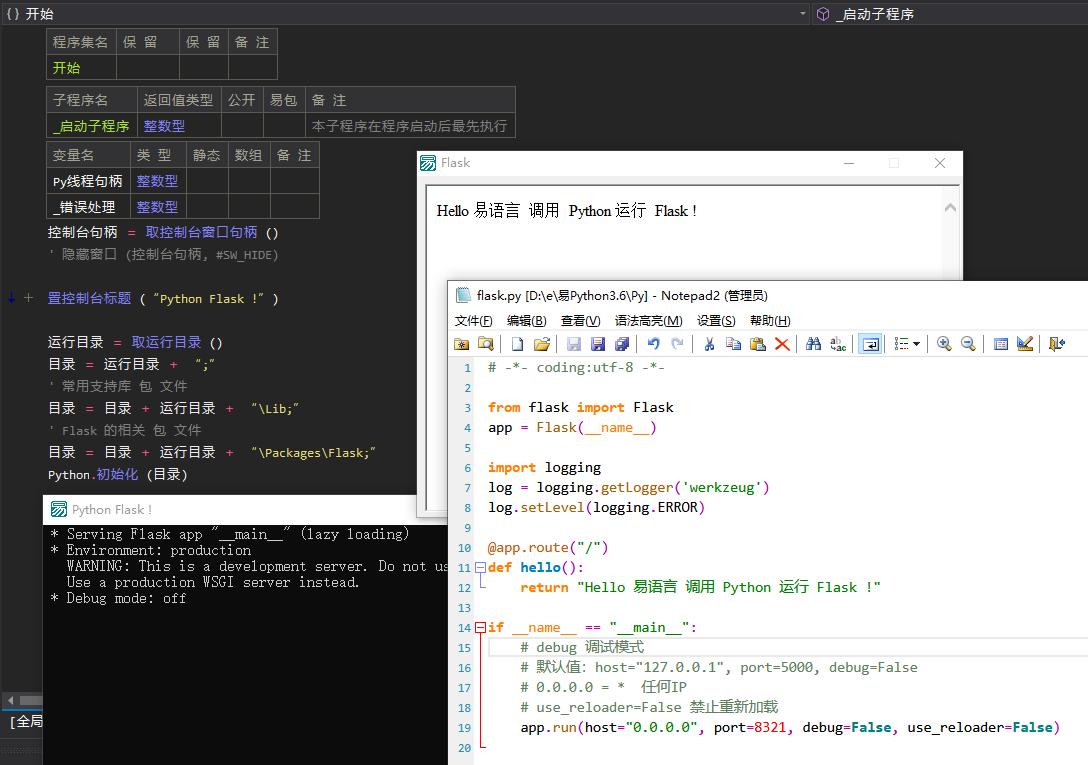Cut selection with the scissors icon

[709, 344]
